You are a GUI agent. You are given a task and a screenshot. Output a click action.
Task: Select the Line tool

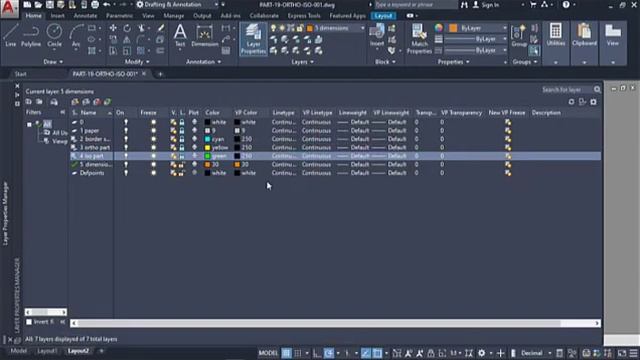click(11, 35)
